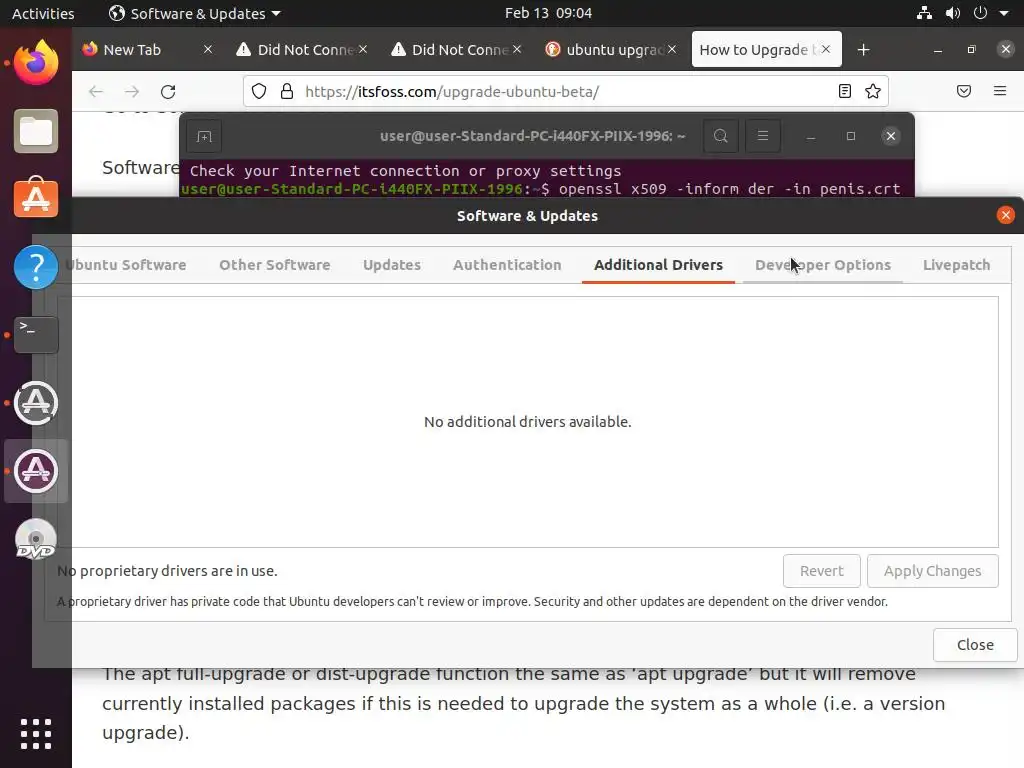
Task: Open Software & Updates app menu dropdown
Action: click(x=195, y=13)
